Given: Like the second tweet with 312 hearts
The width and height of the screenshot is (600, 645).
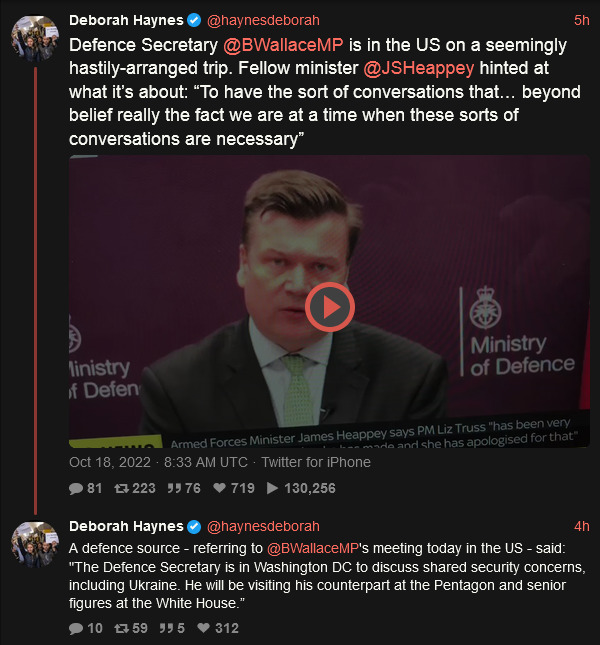Looking at the screenshot, I should tap(204, 628).
